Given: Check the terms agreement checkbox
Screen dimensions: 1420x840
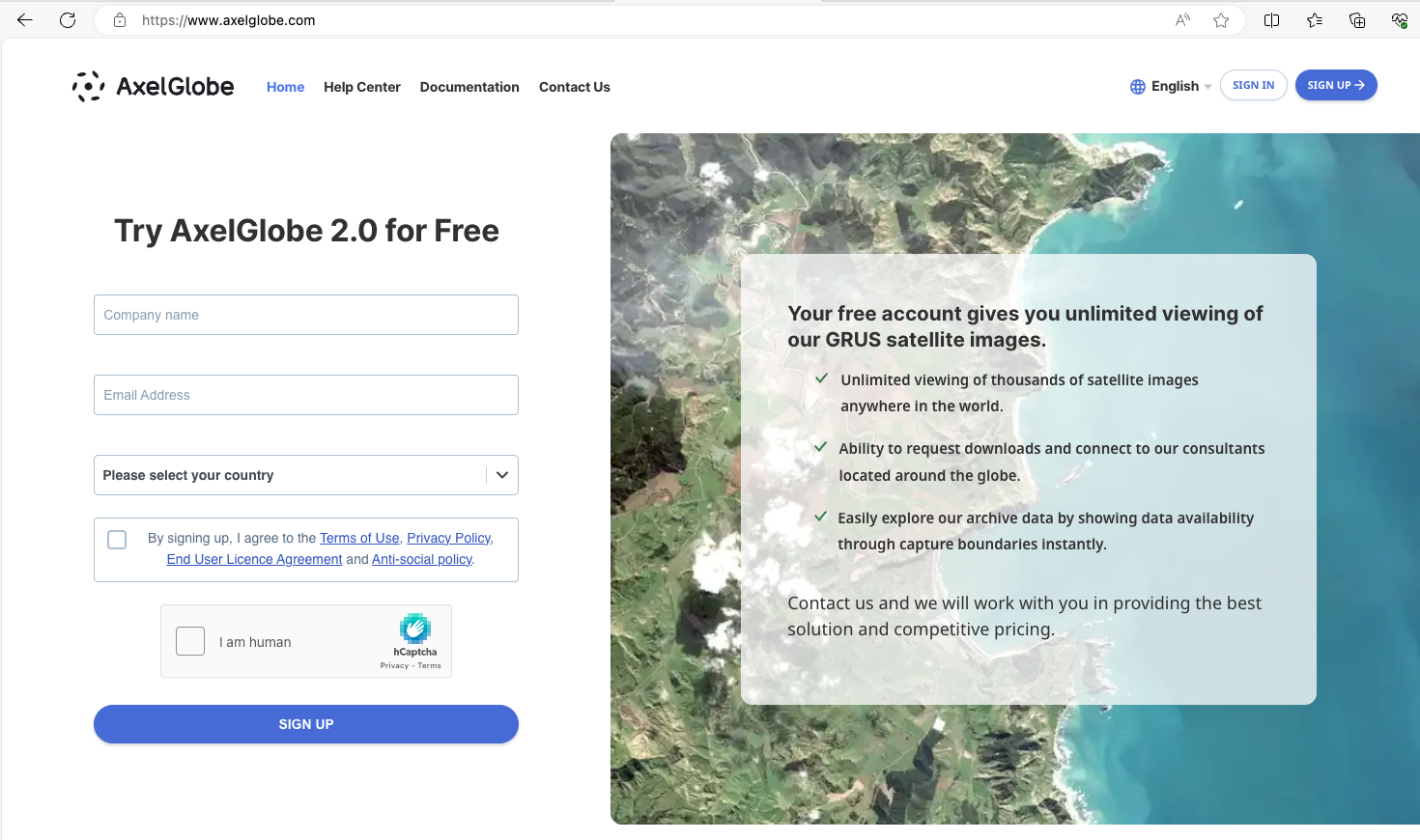Looking at the screenshot, I should [x=117, y=540].
